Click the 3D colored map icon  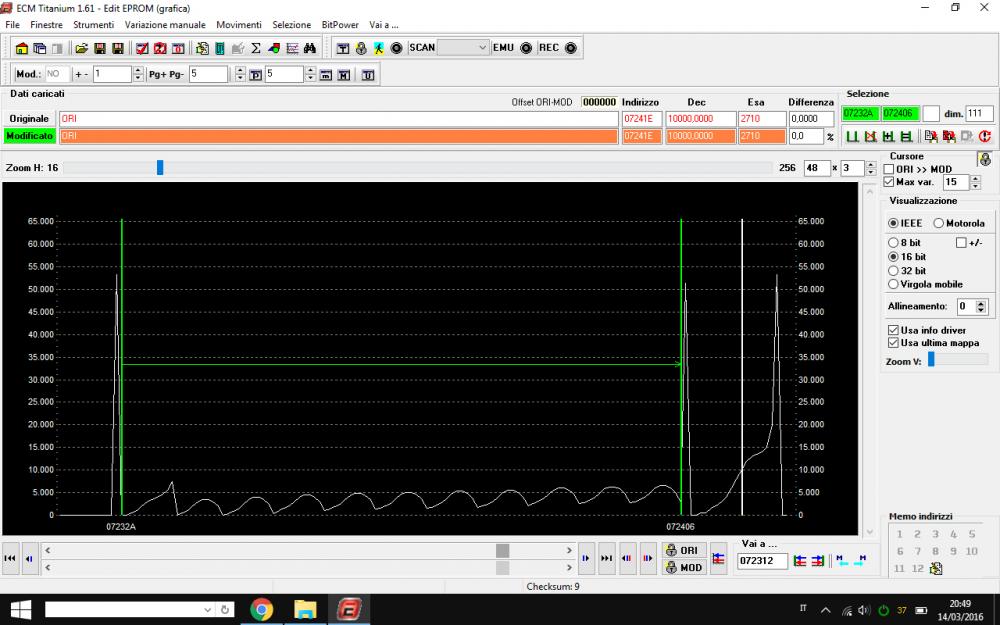tap(274, 48)
